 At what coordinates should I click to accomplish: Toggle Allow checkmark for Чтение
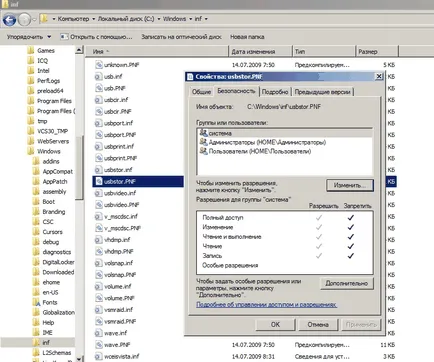pyautogui.click(x=319, y=246)
